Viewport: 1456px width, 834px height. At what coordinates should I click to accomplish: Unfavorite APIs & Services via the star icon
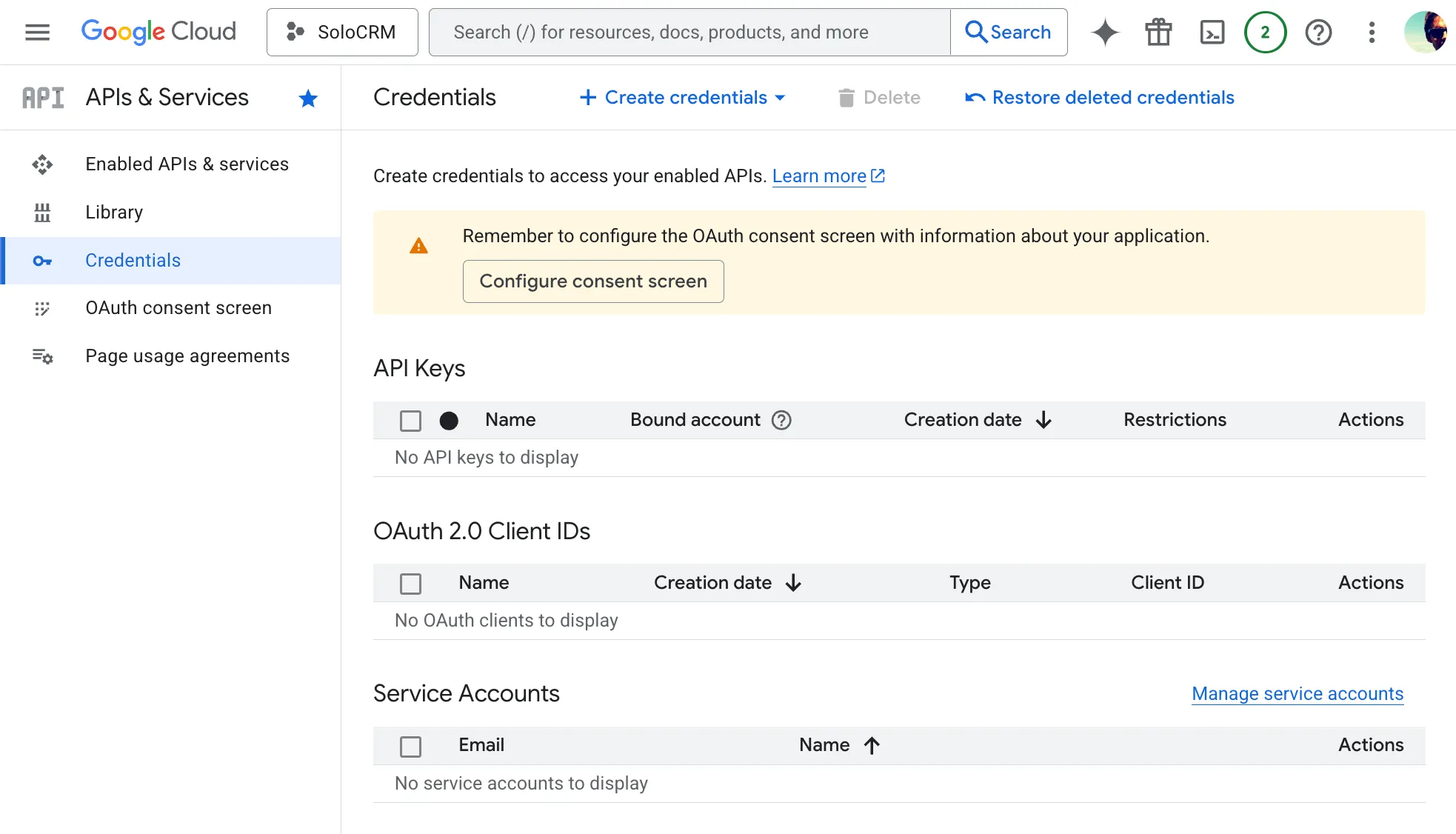pos(307,97)
